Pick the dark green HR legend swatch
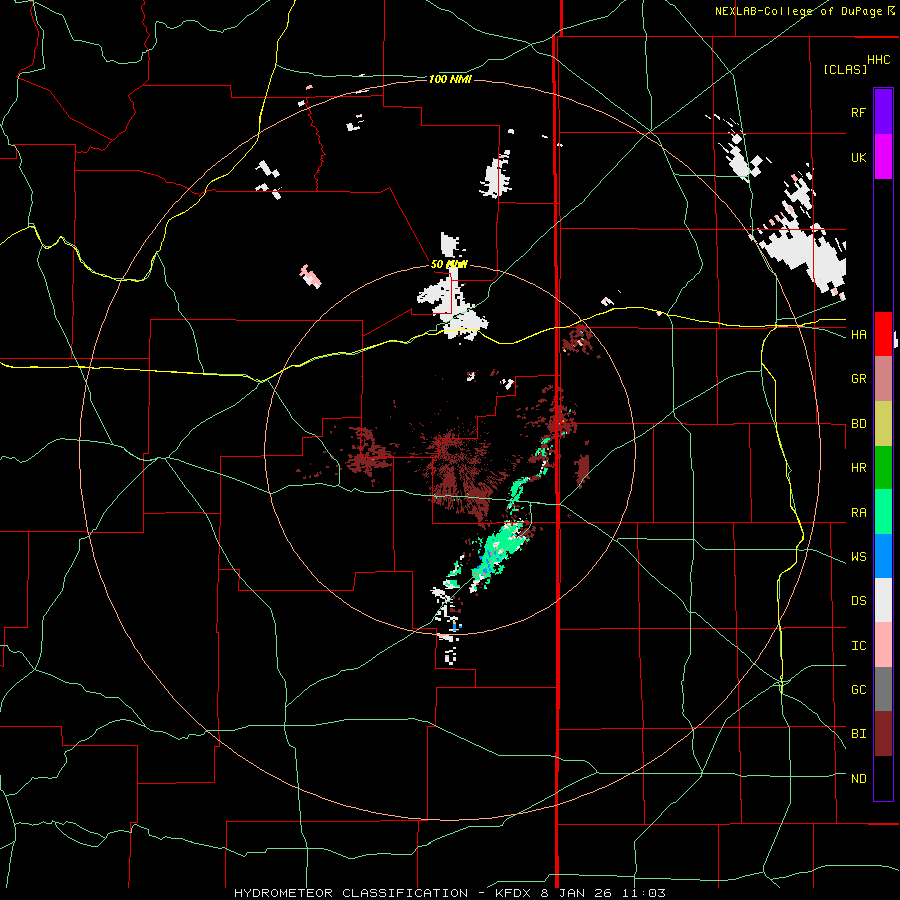This screenshot has width=900, height=900. click(x=883, y=467)
